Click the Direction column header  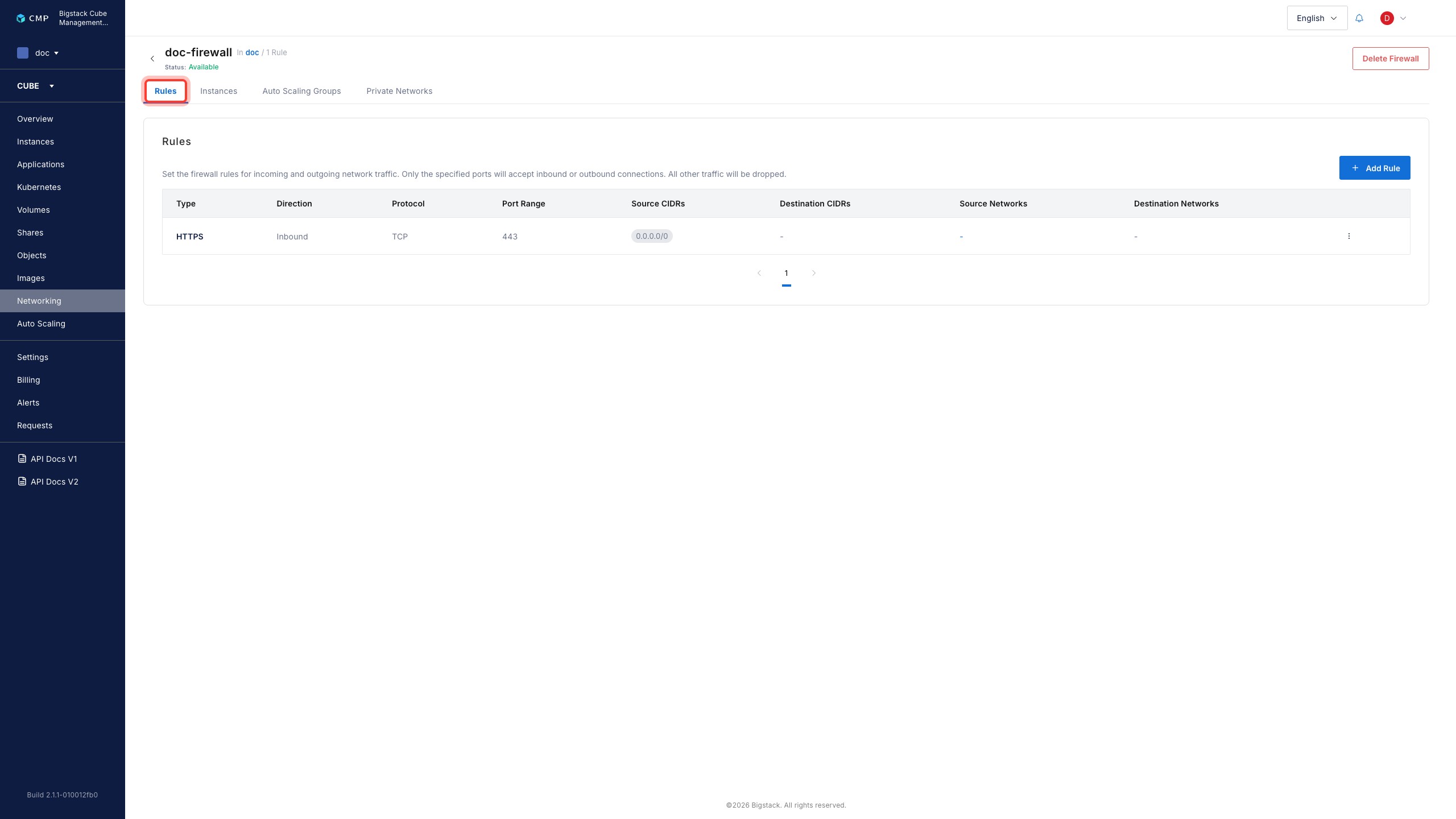(x=294, y=204)
